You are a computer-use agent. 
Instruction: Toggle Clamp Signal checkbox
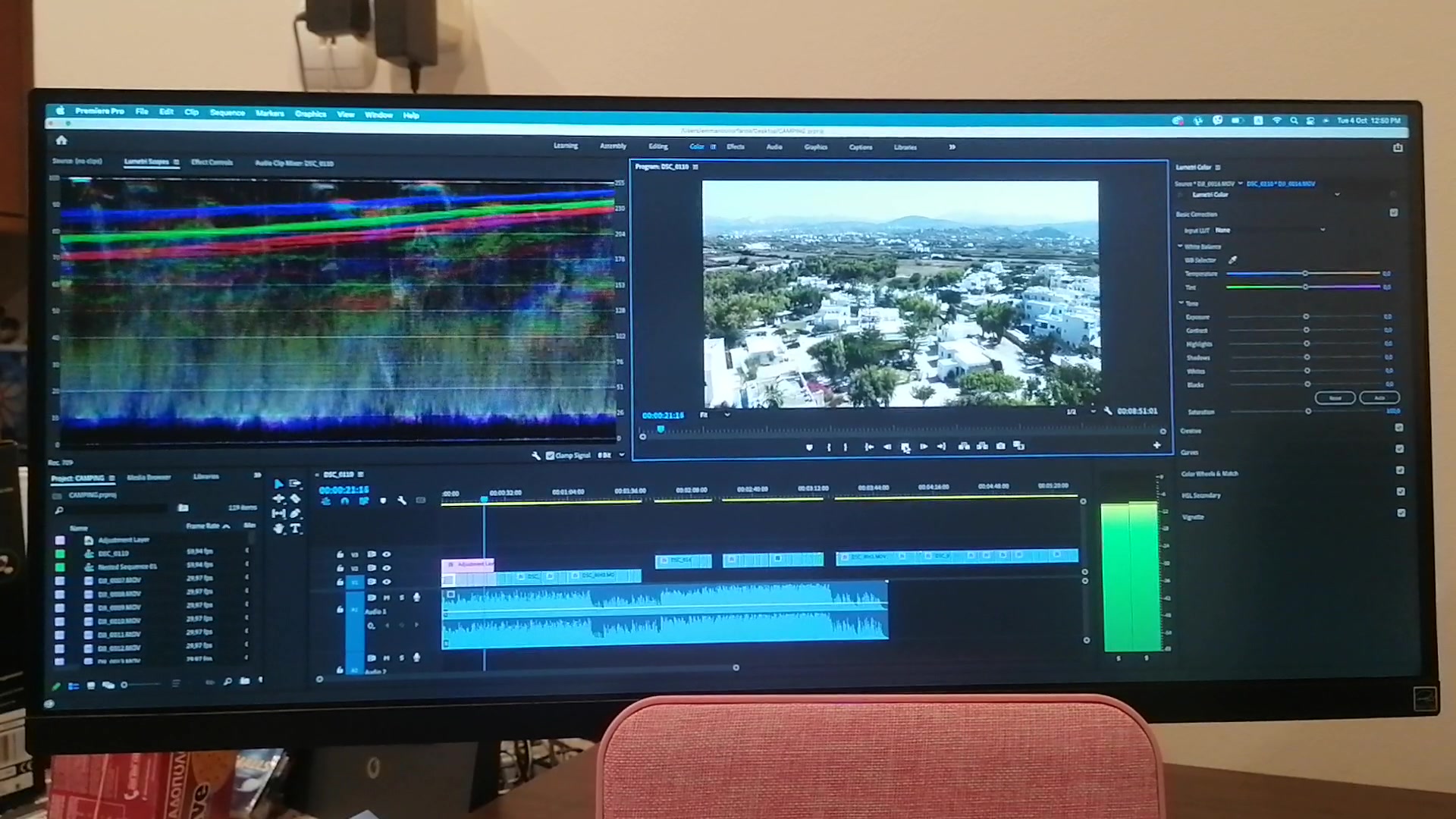click(x=551, y=455)
